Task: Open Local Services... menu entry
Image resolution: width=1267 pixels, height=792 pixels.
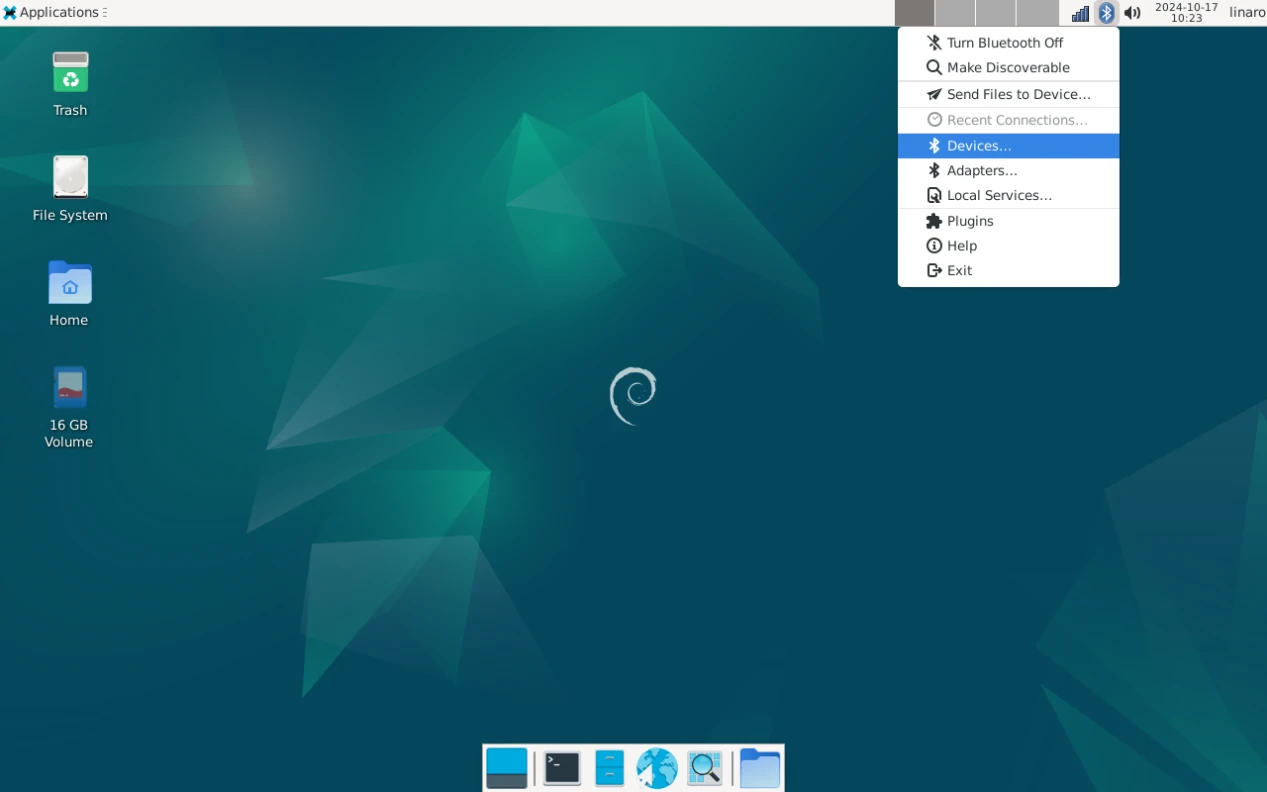Action: coord(1008,196)
